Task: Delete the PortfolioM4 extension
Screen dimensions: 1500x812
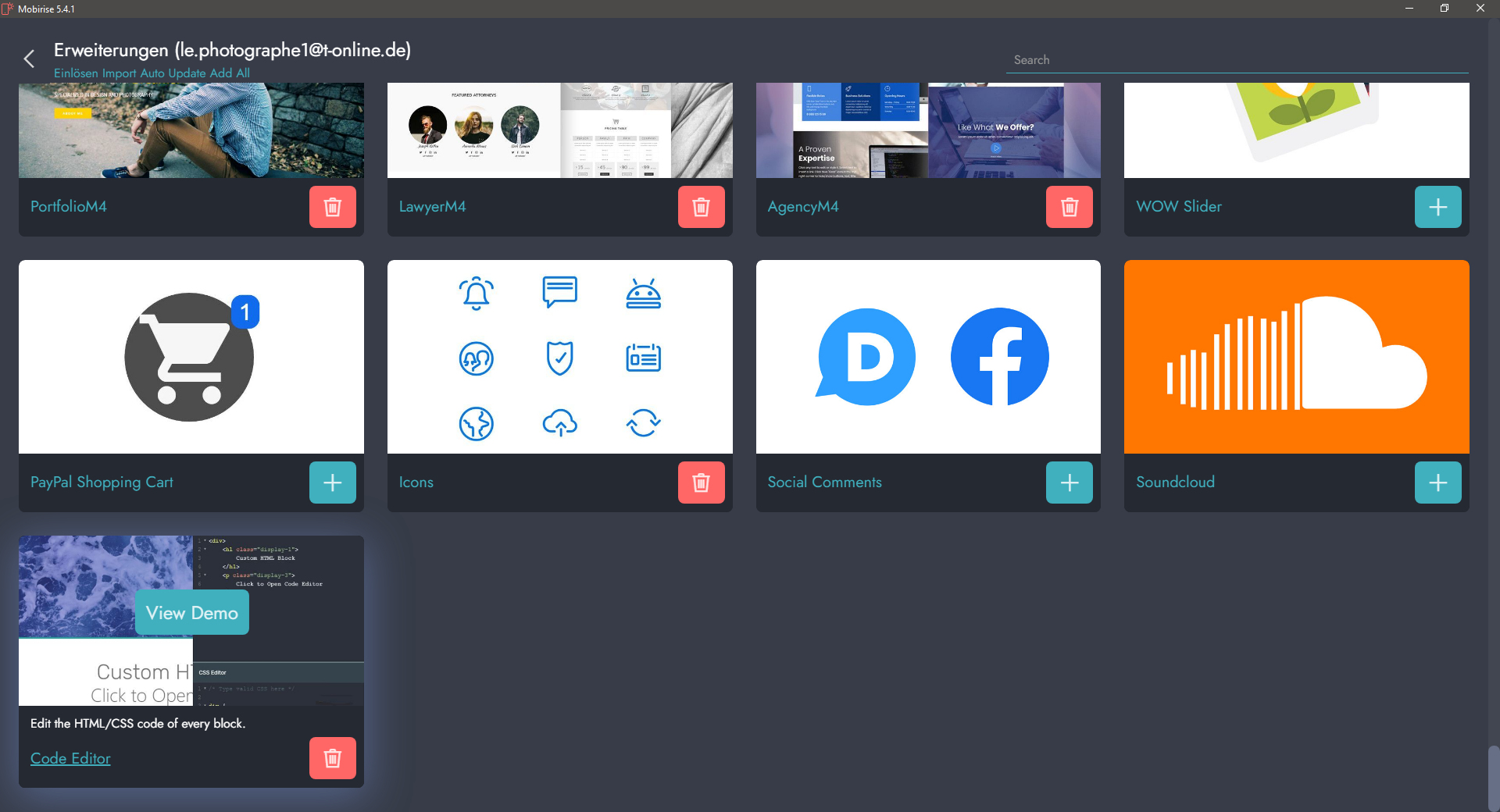Action: coord(333,207)
